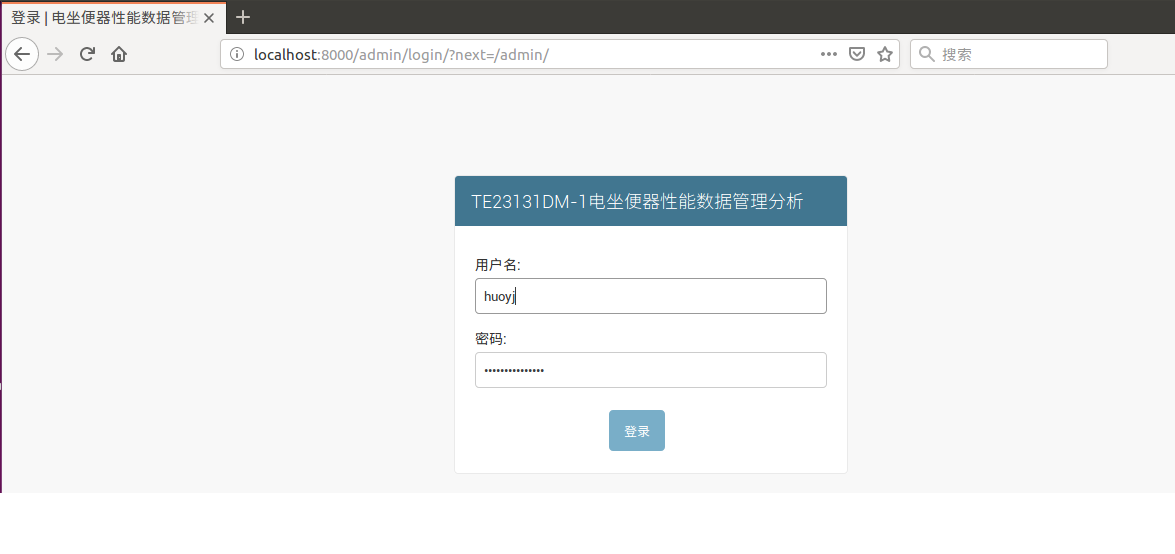Focus the 密码 password field
Viewport: 1175px width, 554px height.
[650, 370]
